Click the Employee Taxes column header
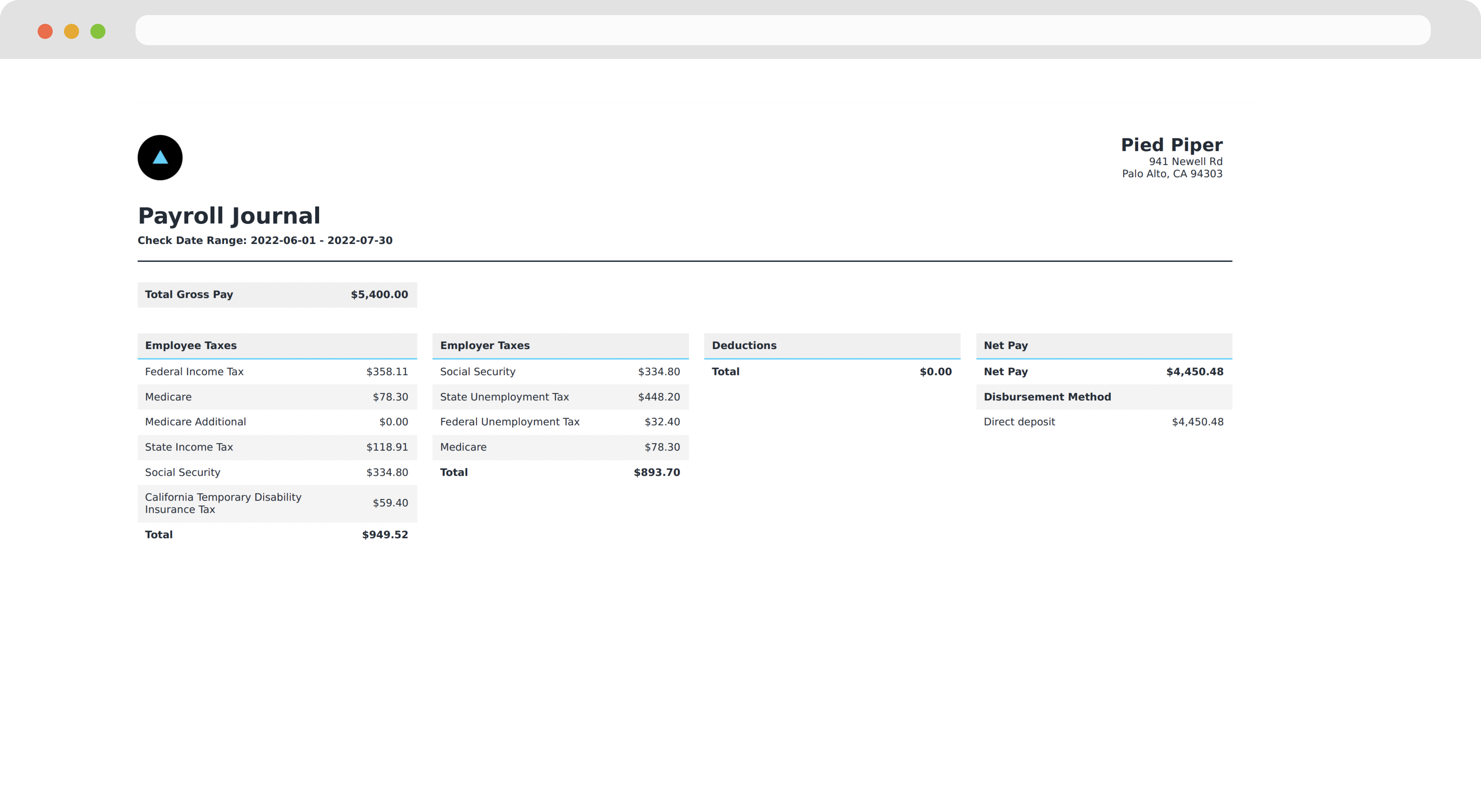 pos(277,345)
